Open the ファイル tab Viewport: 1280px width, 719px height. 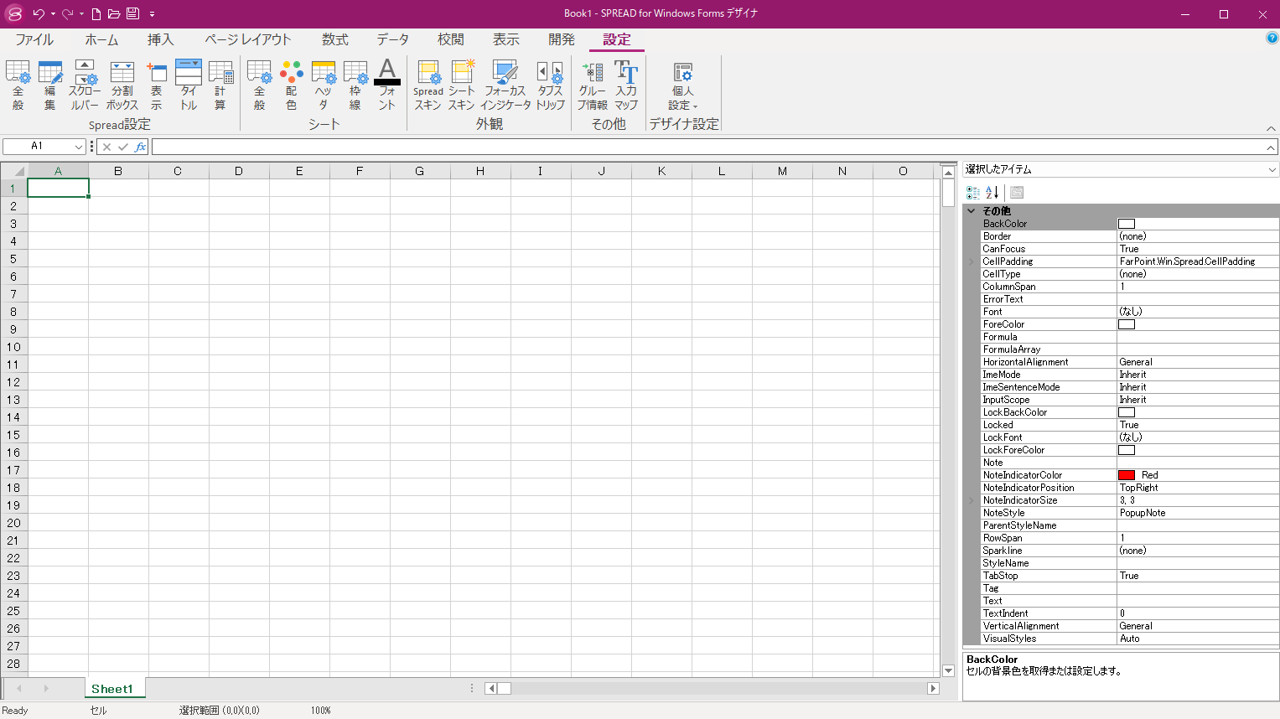34,40
